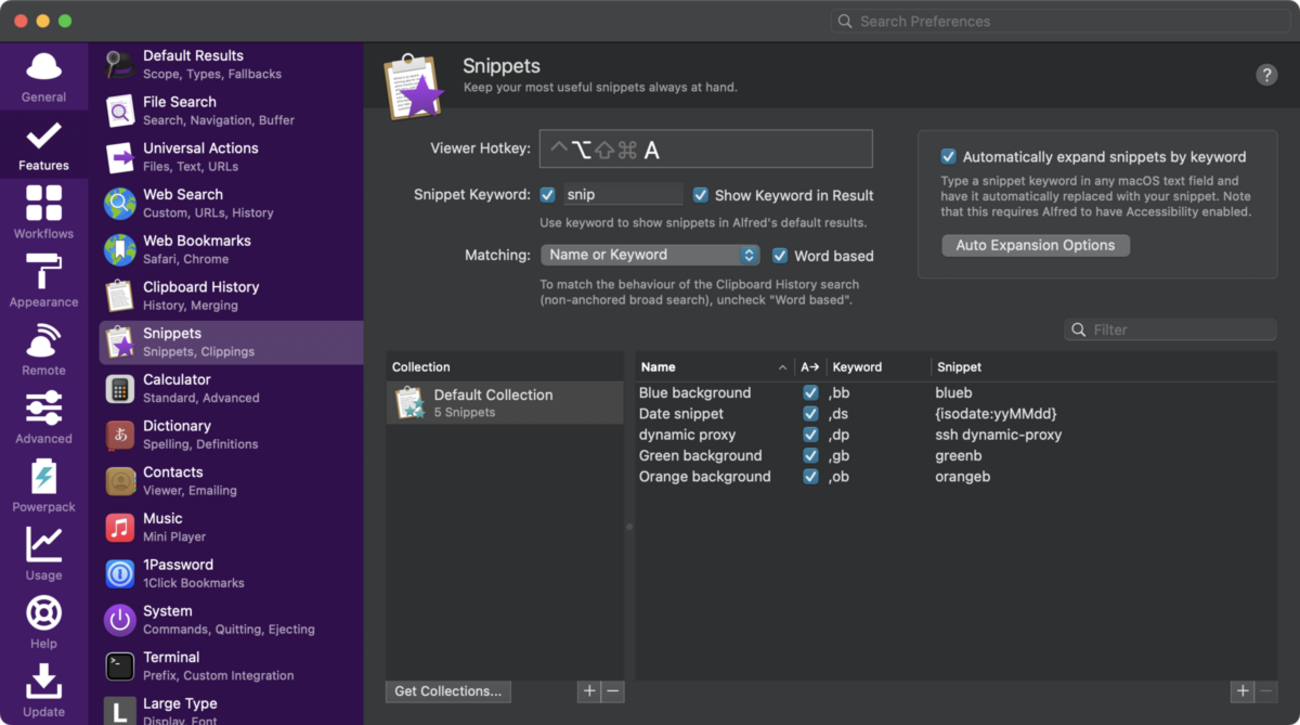The width and height of the screenshot is (1300, 725).
Task: Open the General preferences section
Action: (44, 77)
